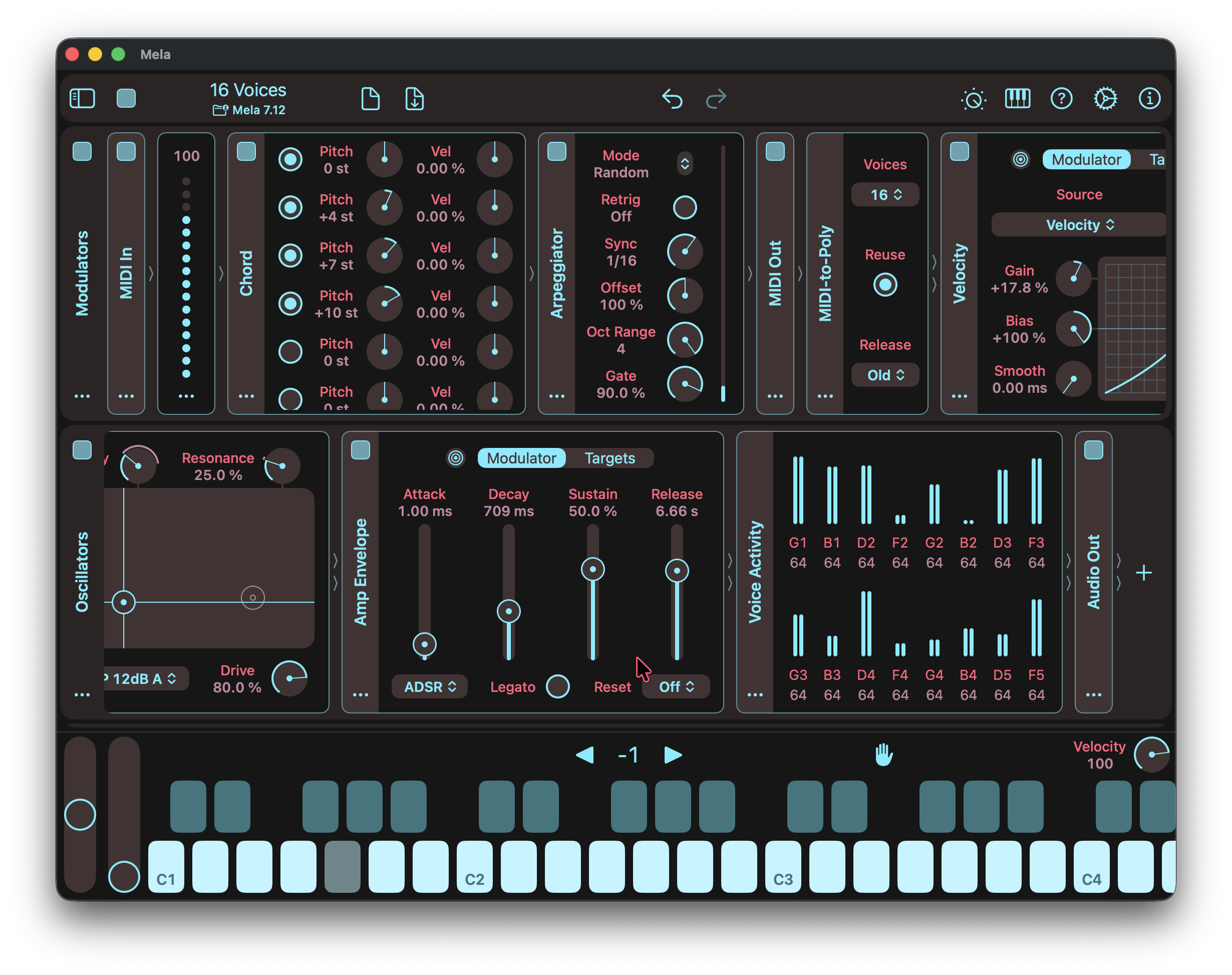1232x975 pixels.
Task: Click the undo arrow icon
Action: pyautogui.click(x=672, y=99)
